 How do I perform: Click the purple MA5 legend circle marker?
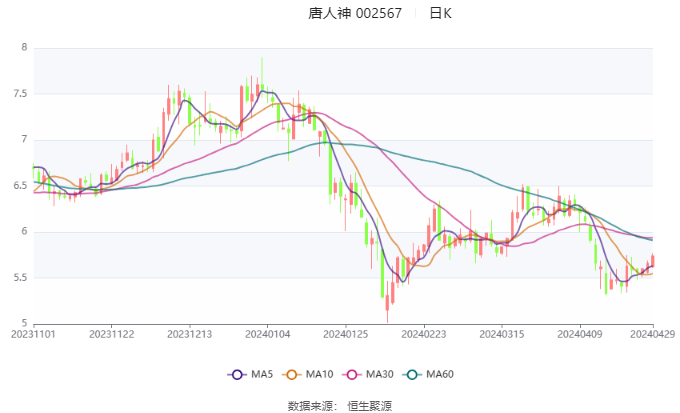coord(237,374)
